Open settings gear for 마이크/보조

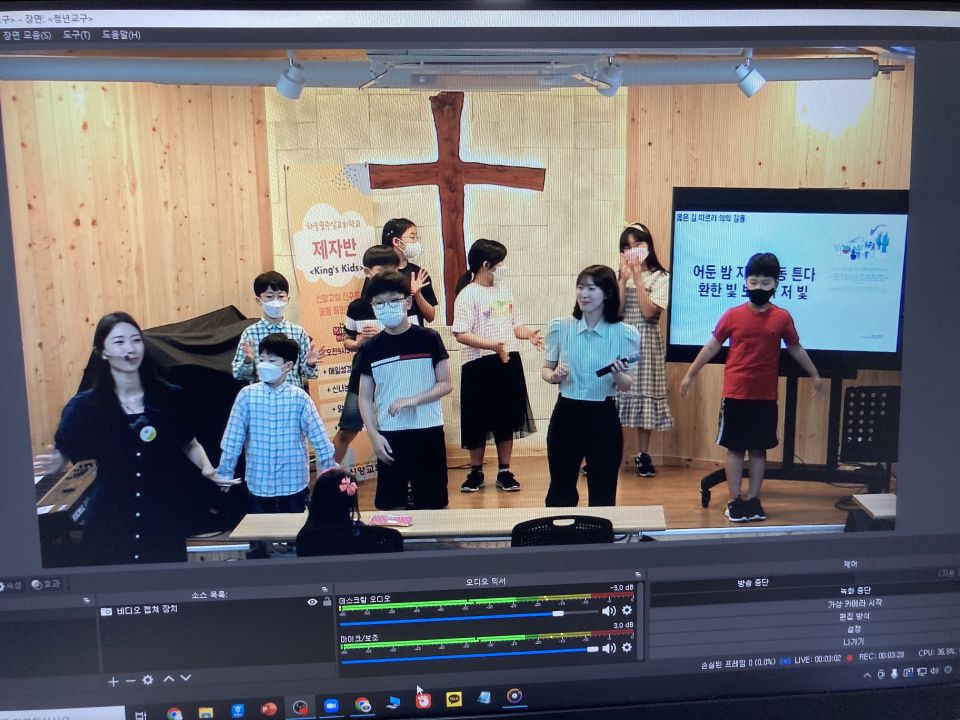627,647
